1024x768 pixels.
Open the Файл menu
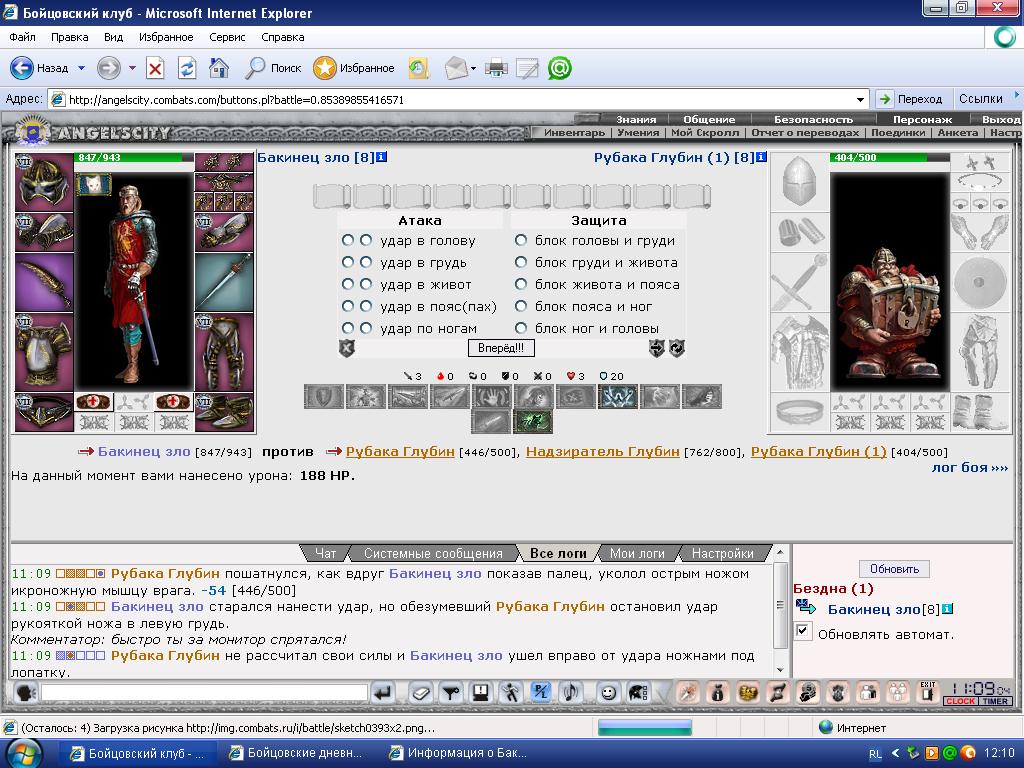tap(22, 37)
